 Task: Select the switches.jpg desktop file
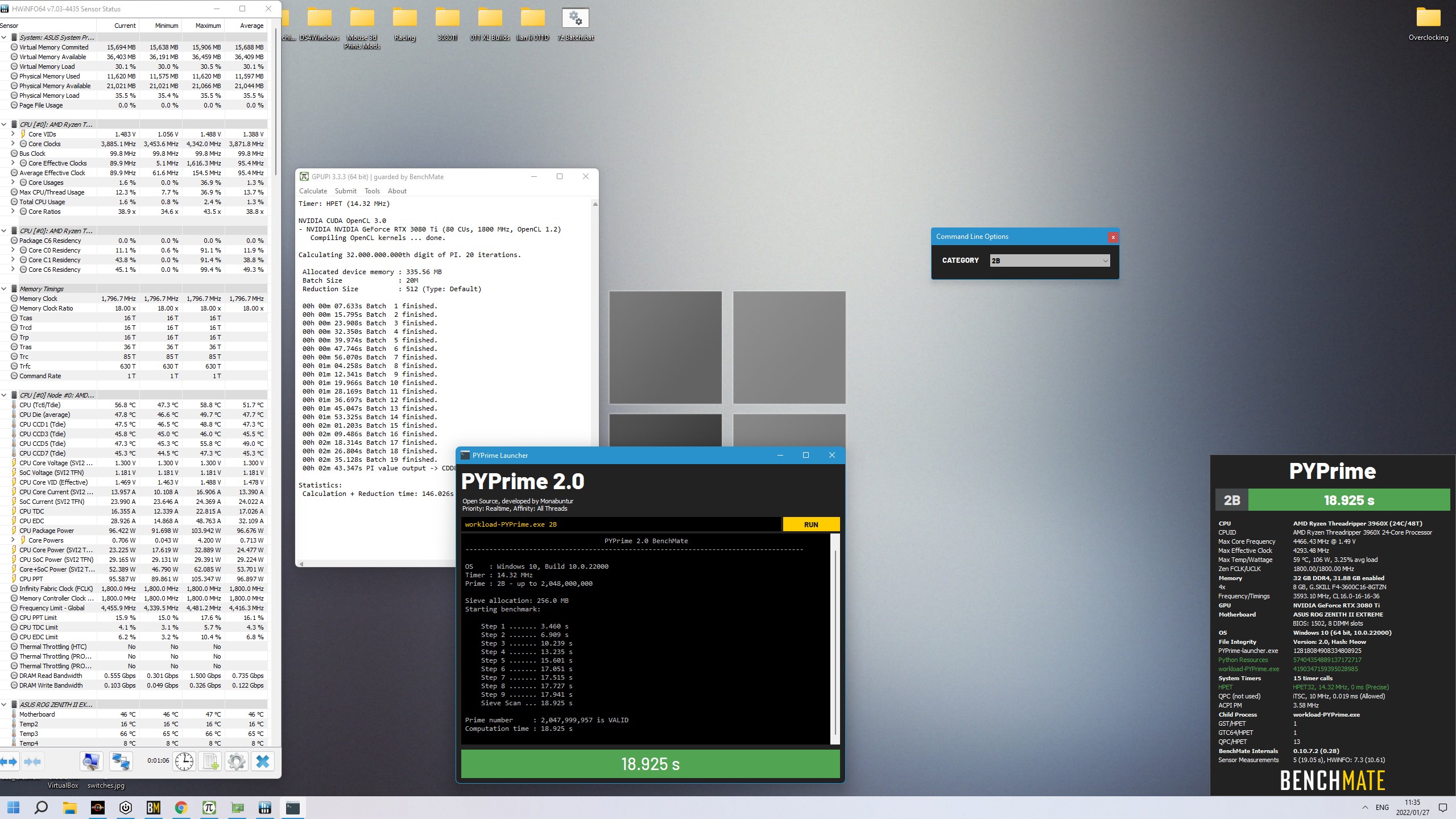[x=106, y=785]
